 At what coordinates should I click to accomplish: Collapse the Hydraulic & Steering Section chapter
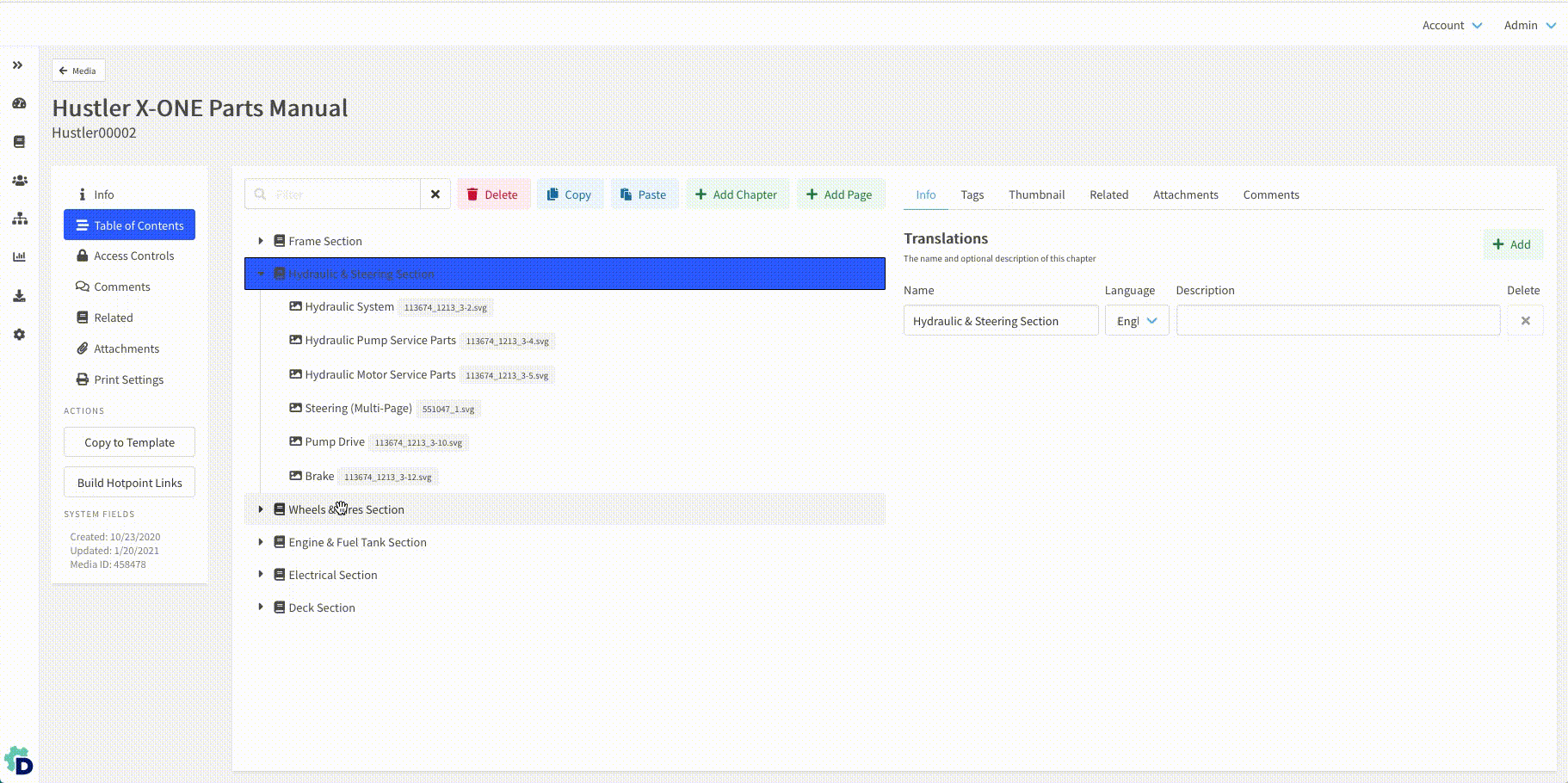(261, 274)
